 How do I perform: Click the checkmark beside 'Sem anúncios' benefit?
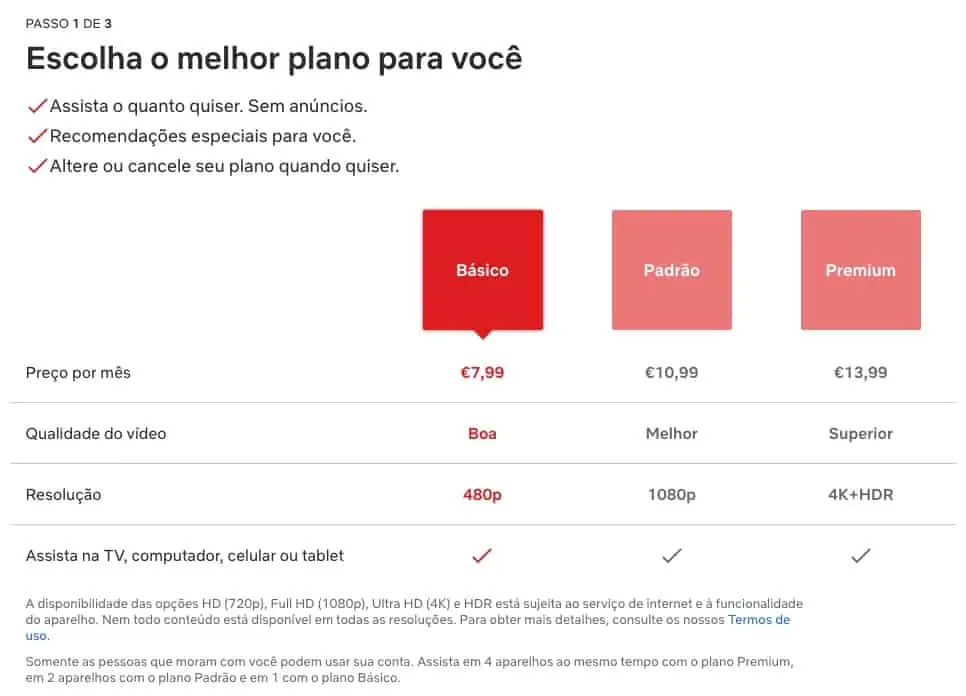pyautogui.click(x=38, y=104)
